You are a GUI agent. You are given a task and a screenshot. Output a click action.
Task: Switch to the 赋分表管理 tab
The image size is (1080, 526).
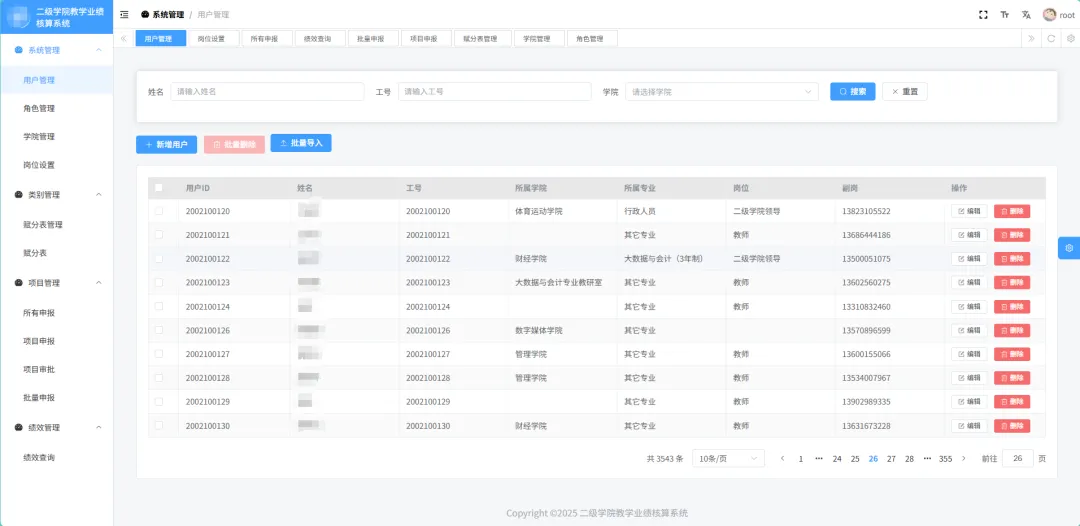point(483,39)
